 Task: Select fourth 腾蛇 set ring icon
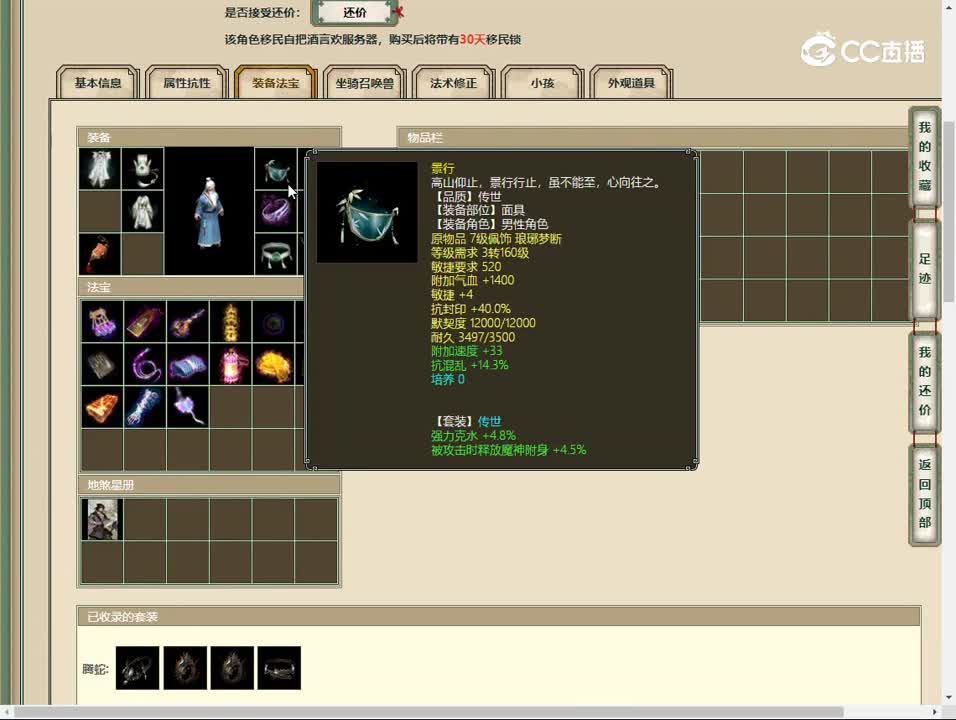coord(279,668)
